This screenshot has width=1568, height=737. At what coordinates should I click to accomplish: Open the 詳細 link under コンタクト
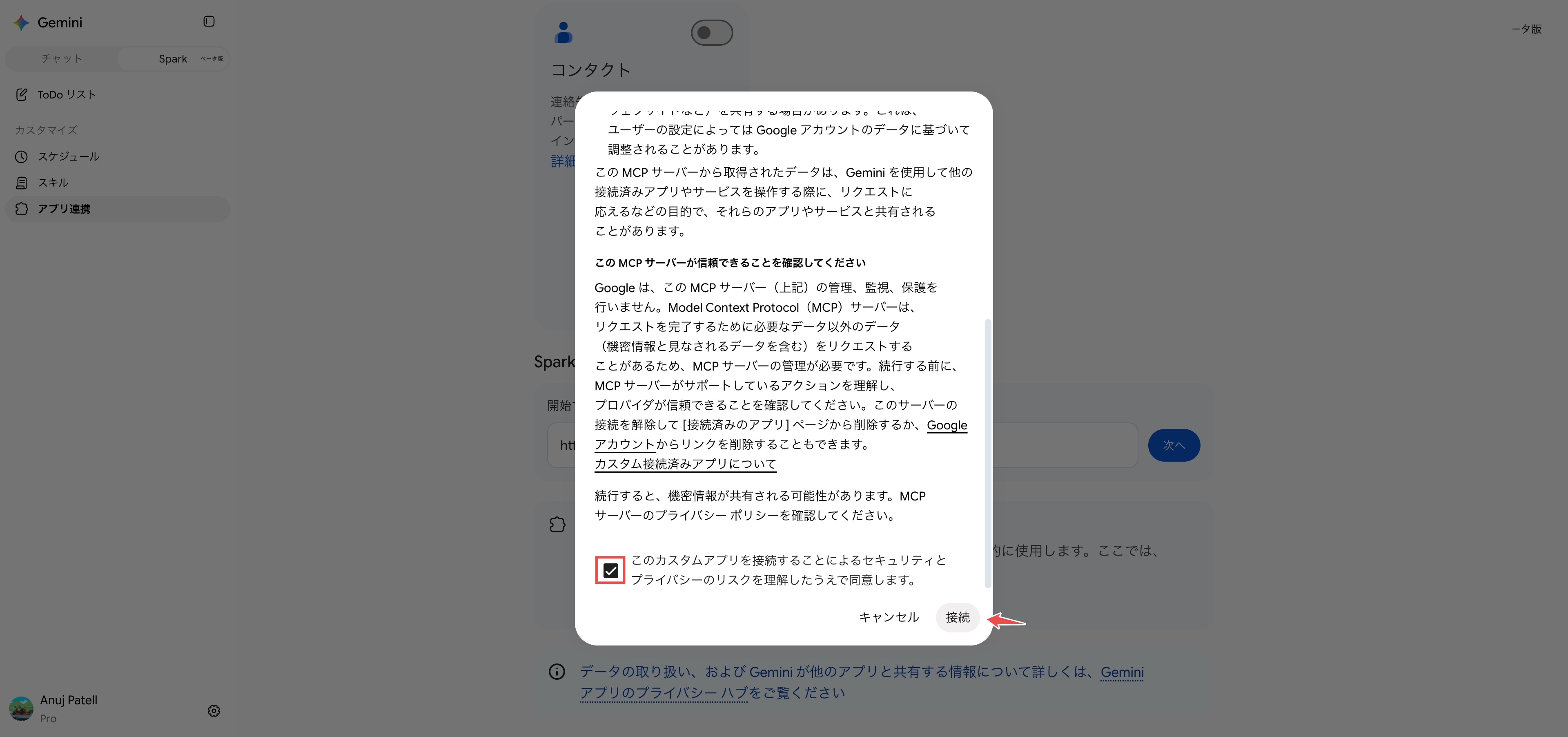(x=562, y=161)
